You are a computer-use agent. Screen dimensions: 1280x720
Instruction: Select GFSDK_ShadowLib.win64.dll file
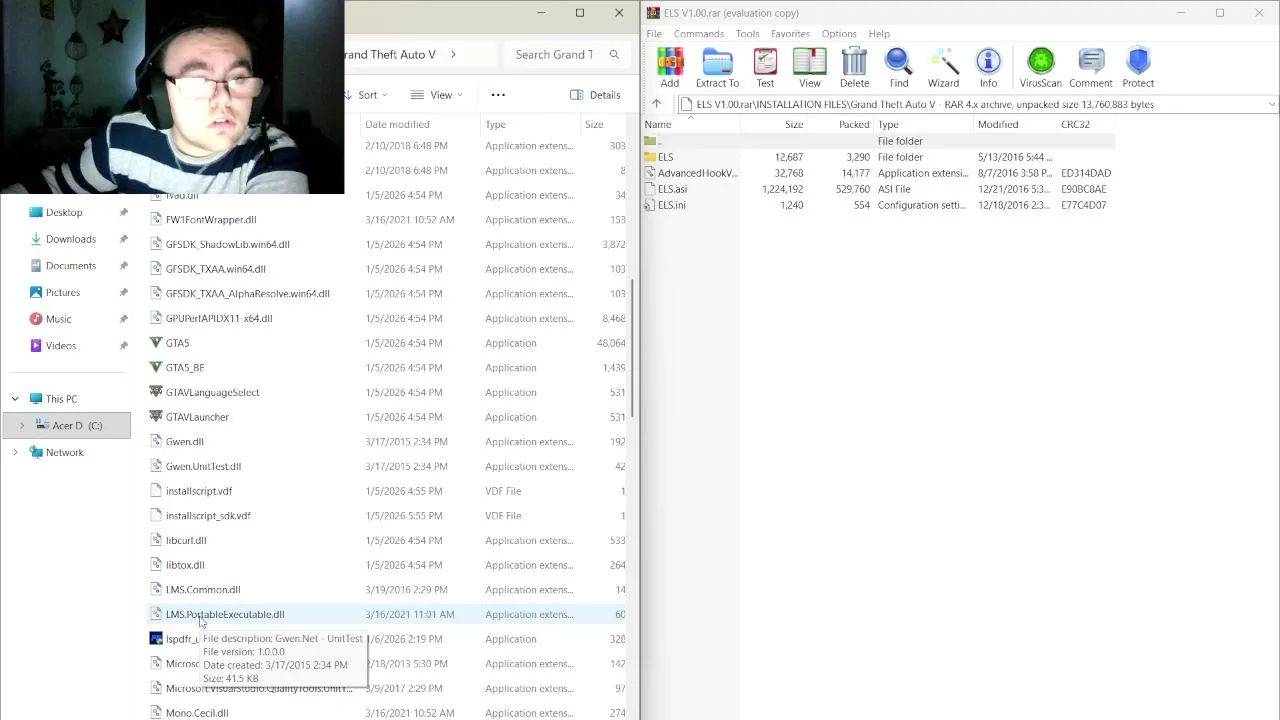point(228,245)
